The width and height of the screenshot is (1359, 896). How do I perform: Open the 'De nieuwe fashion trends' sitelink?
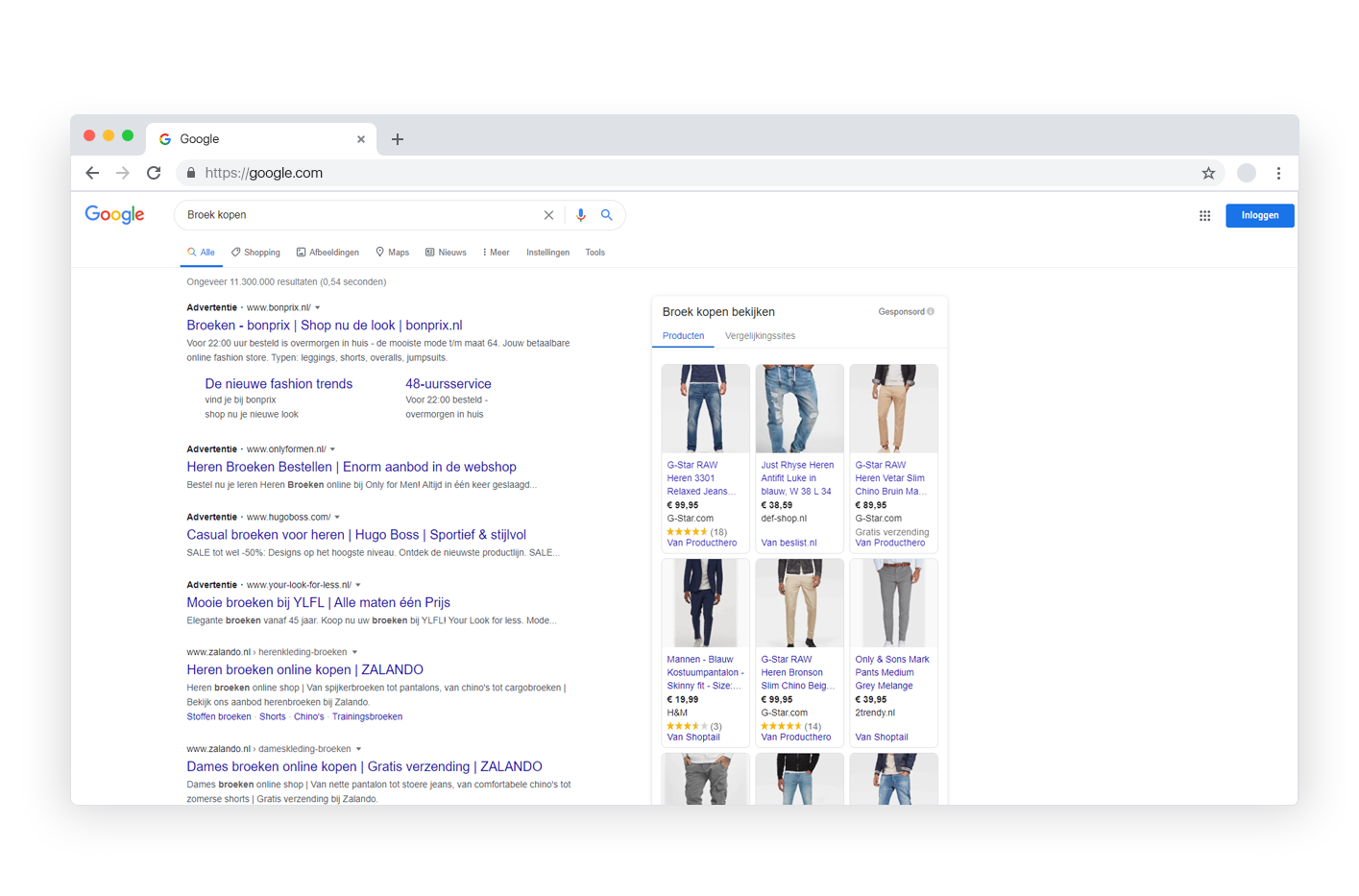[x=279, y=383]
